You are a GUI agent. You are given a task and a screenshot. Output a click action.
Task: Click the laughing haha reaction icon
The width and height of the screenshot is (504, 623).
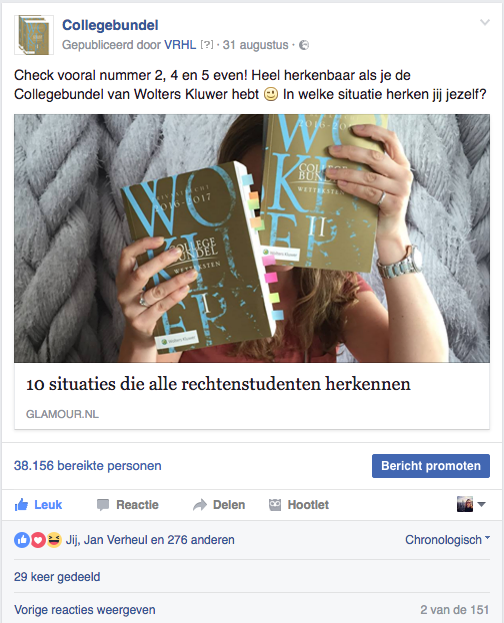tap(54, 540)
